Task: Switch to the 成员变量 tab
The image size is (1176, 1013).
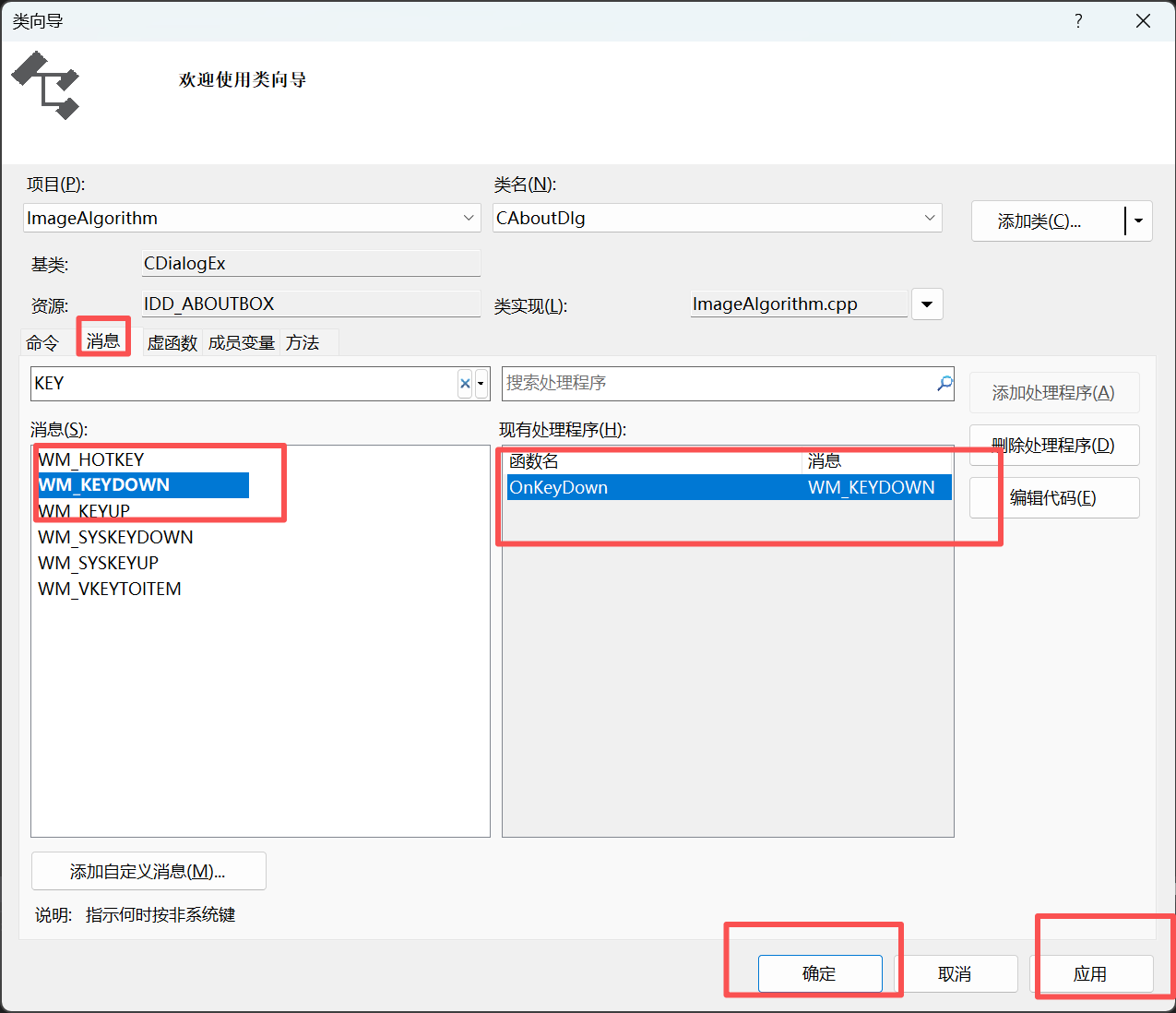Action: click(242, 343)
